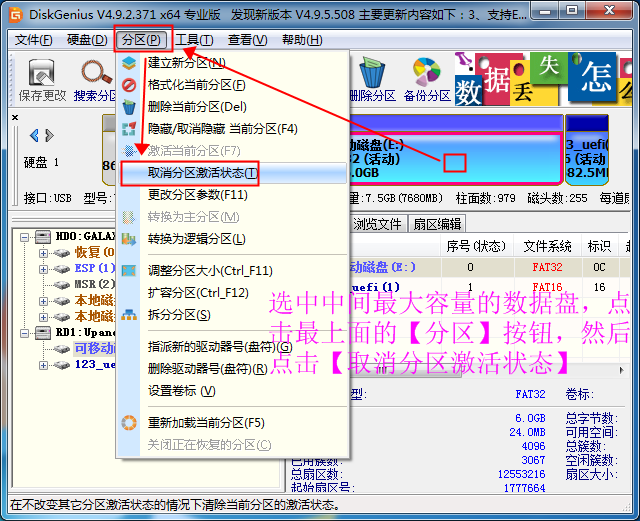Choose 设置卷标(V) menu entry

pos(233,391)
